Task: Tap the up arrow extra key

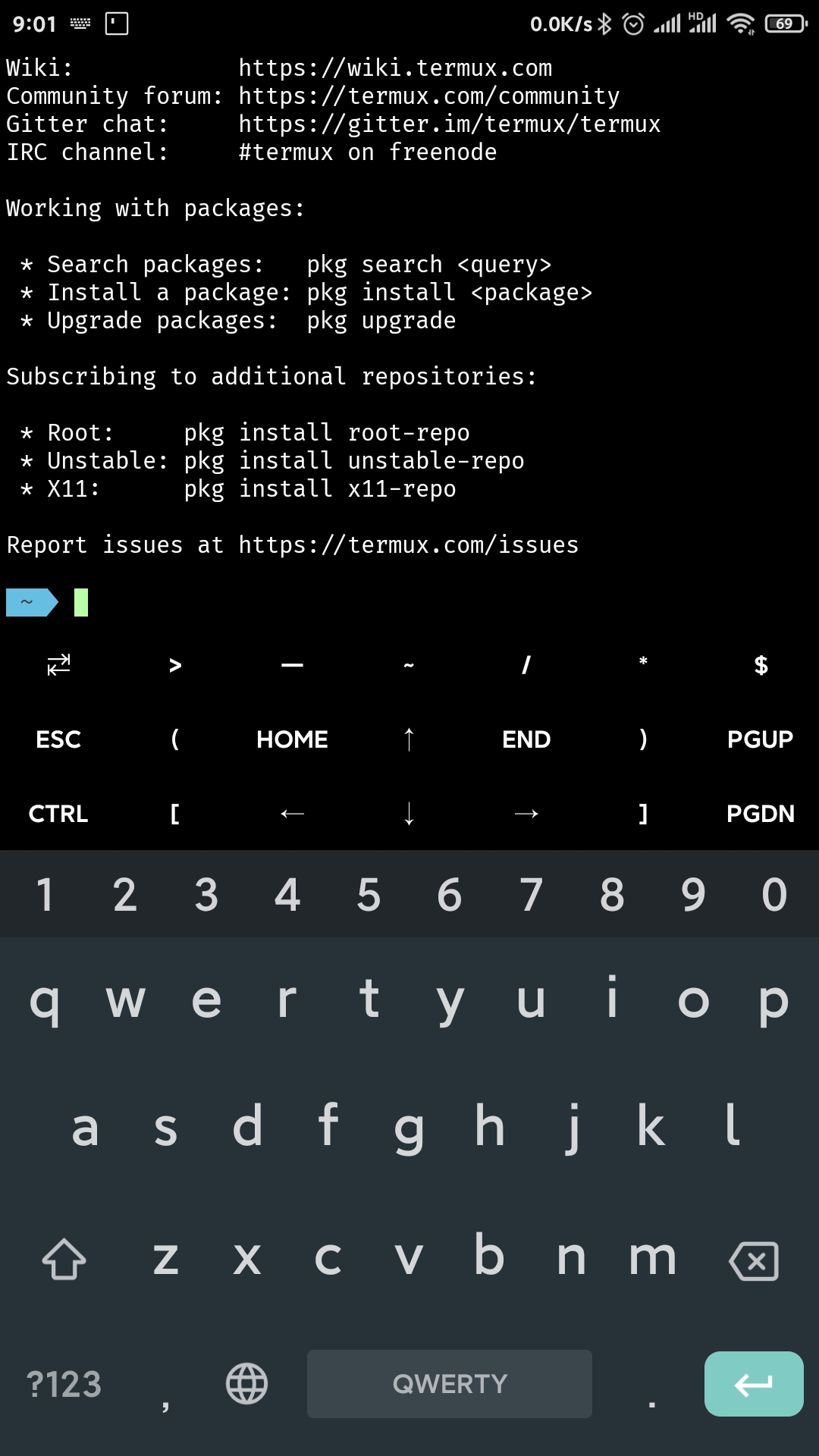Action: coord(409,739)
